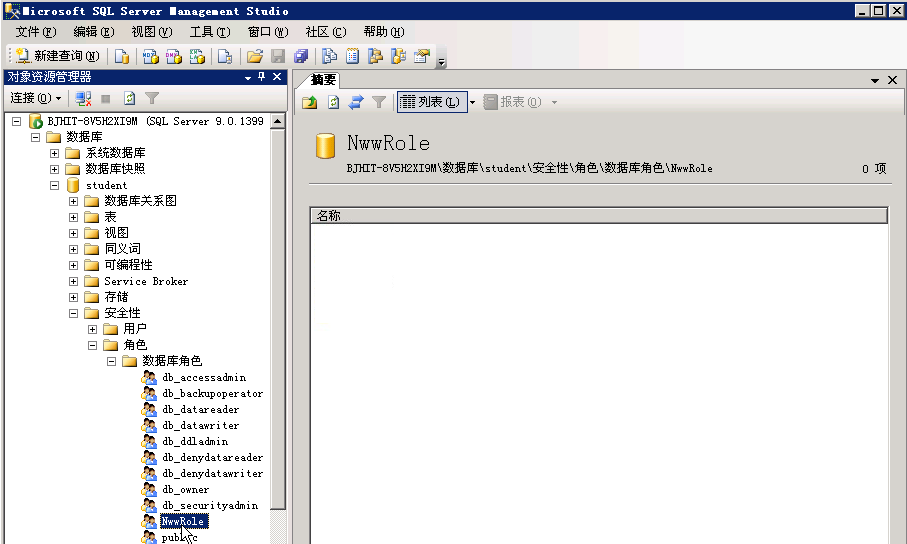Click Object Explorer scrollbar up arrow
The width and height of the screenshot is (907, 544).
click(278, 121)
